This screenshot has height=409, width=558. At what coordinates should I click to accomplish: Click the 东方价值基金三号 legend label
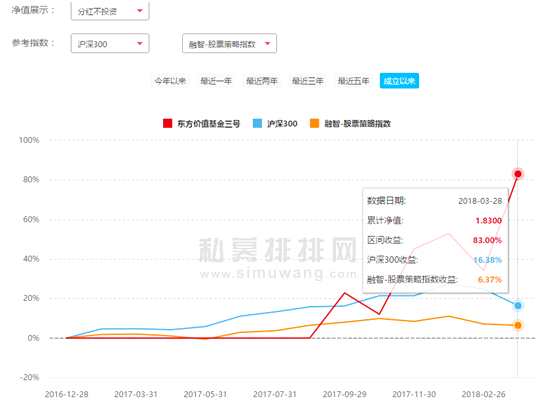pos(209,124)
